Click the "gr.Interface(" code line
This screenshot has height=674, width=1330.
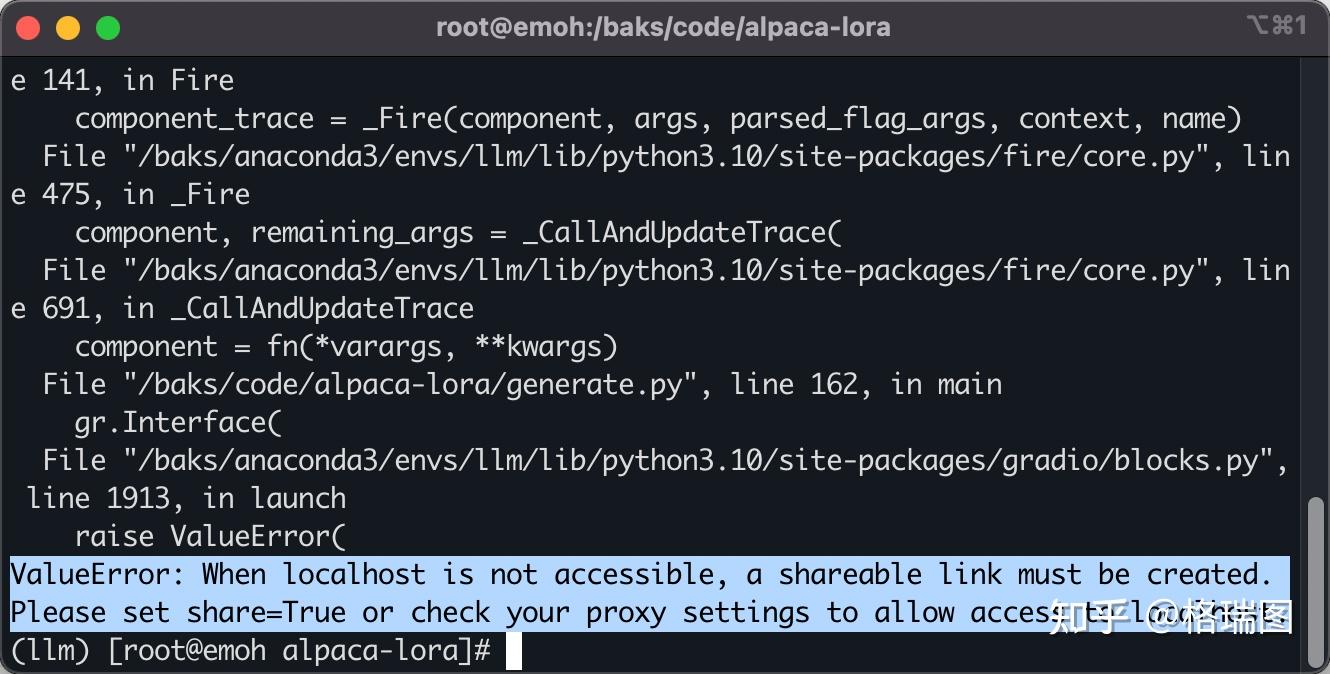pos(179,423)
